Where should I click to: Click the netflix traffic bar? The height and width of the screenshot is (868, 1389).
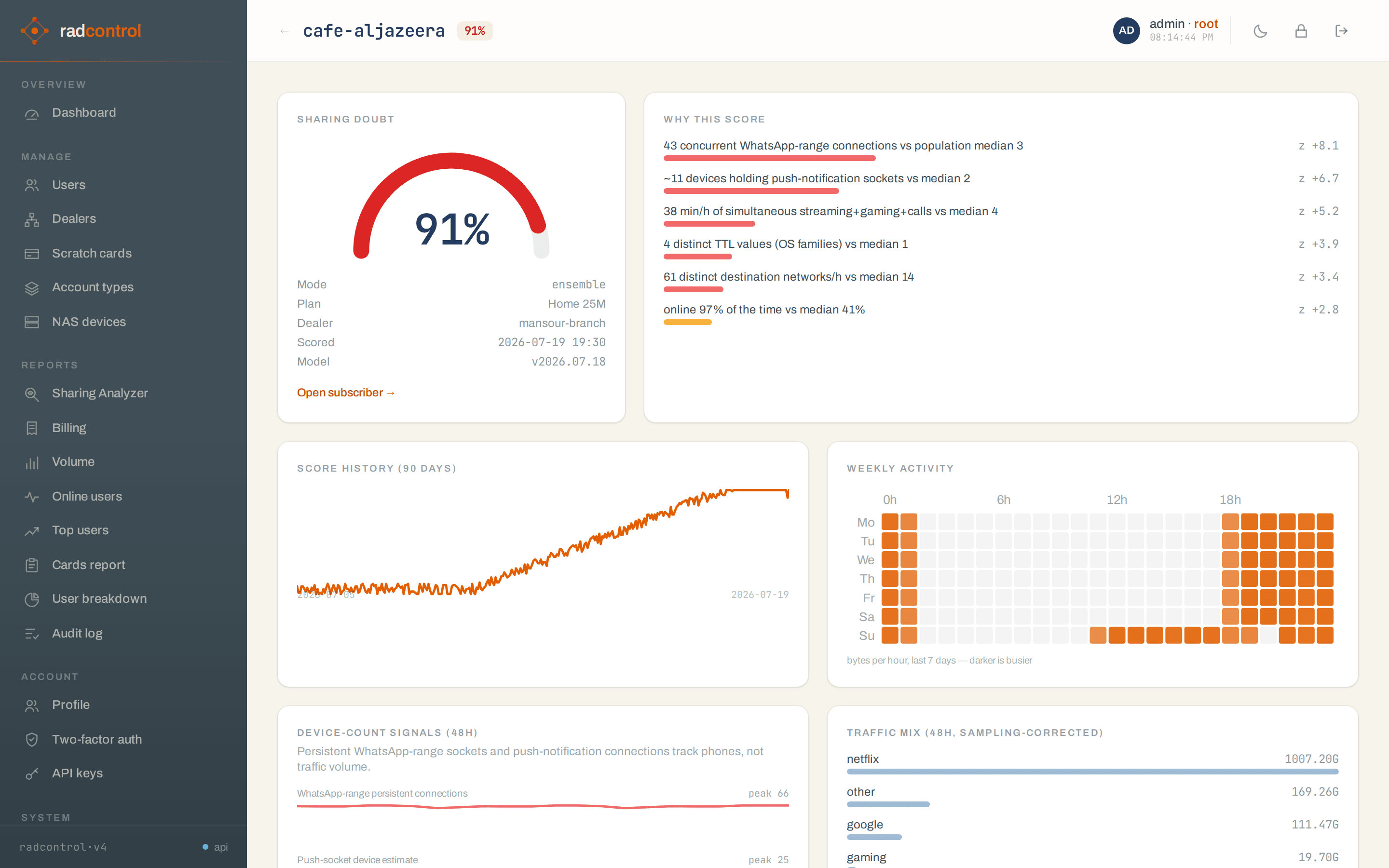[1092, 772]
